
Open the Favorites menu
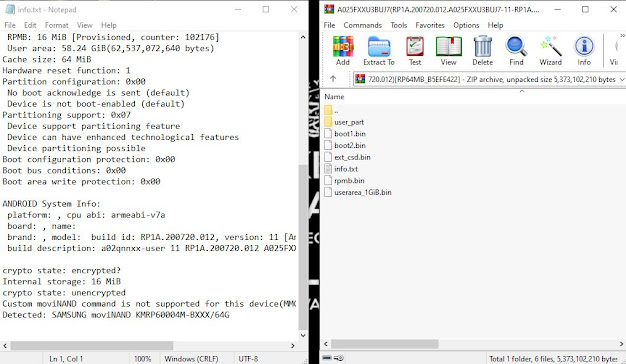point(430,25)
